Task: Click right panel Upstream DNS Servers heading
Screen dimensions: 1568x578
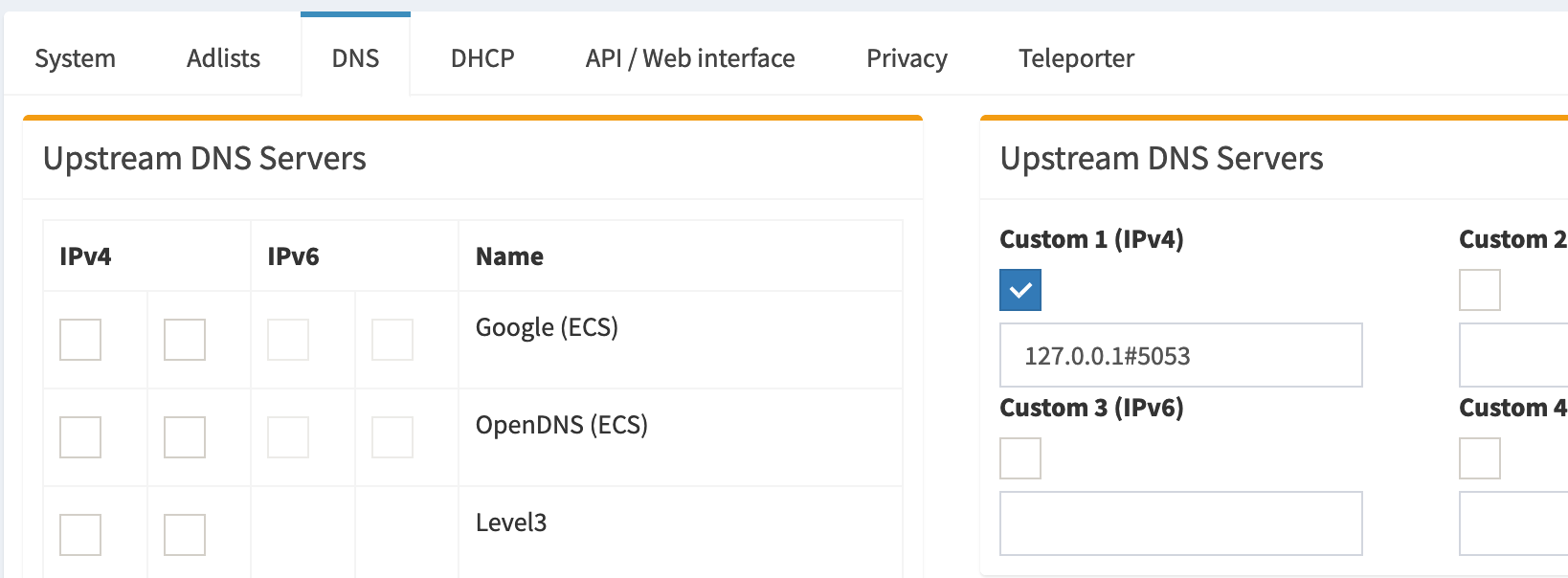Action: [x=1162, y=158]
